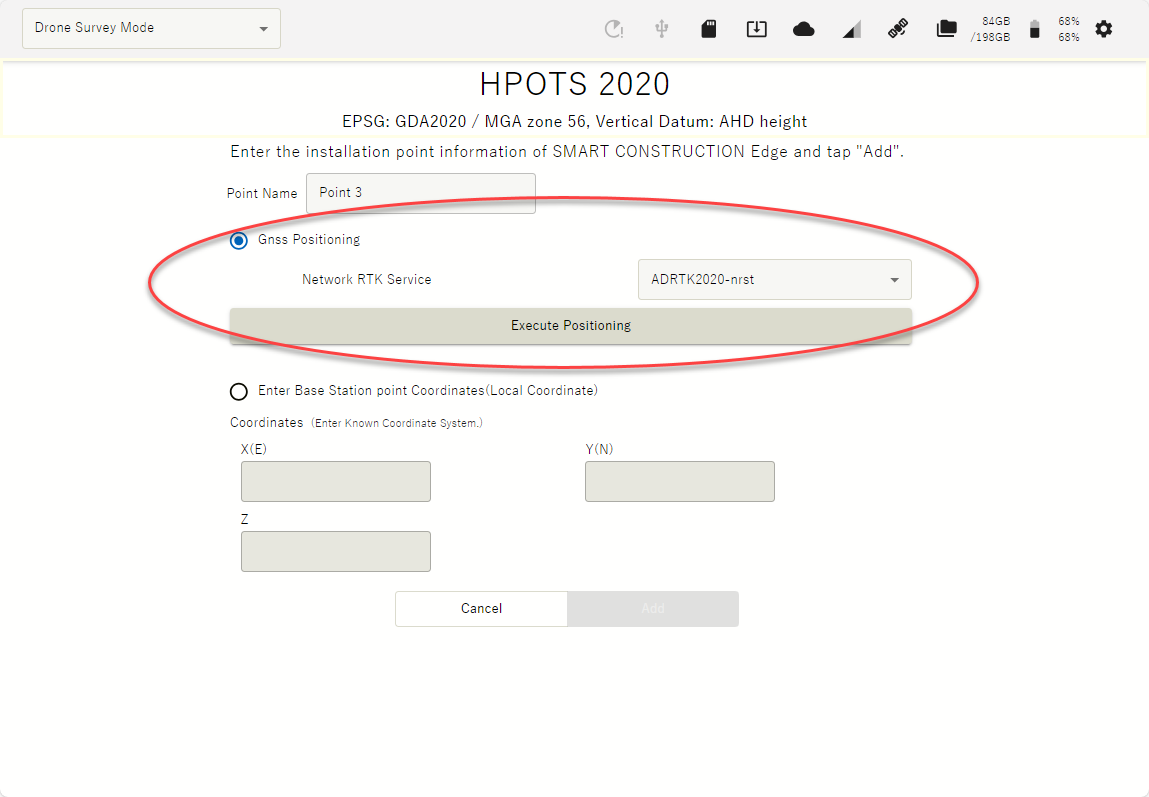1149x797 pixels.
Task: Click the X(E) coordinate field
Action: (336, 481)
